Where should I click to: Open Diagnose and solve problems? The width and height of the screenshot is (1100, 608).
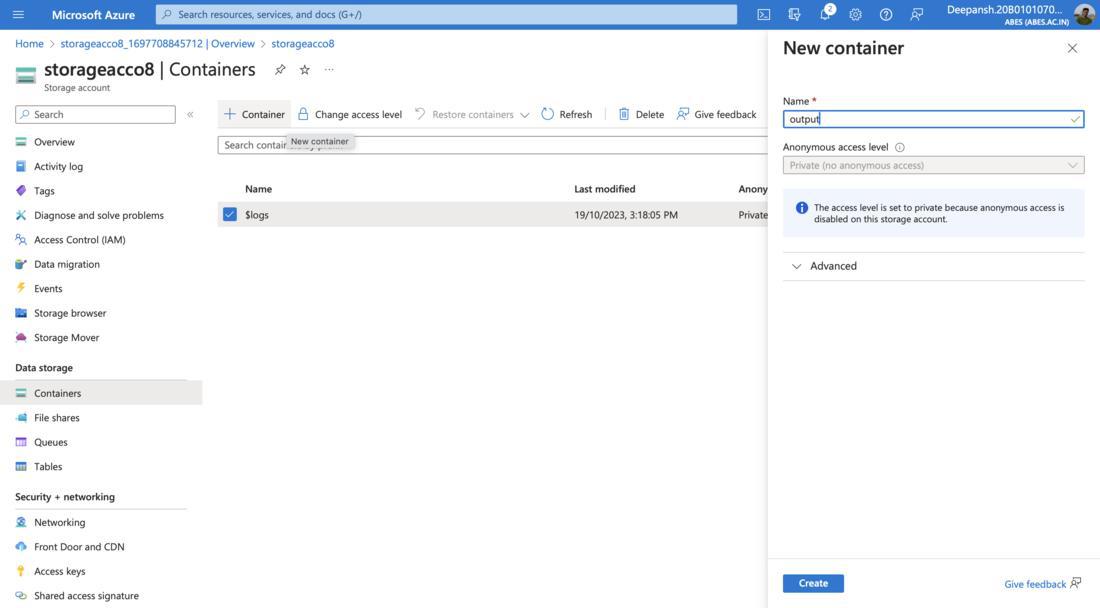point(99,215)
